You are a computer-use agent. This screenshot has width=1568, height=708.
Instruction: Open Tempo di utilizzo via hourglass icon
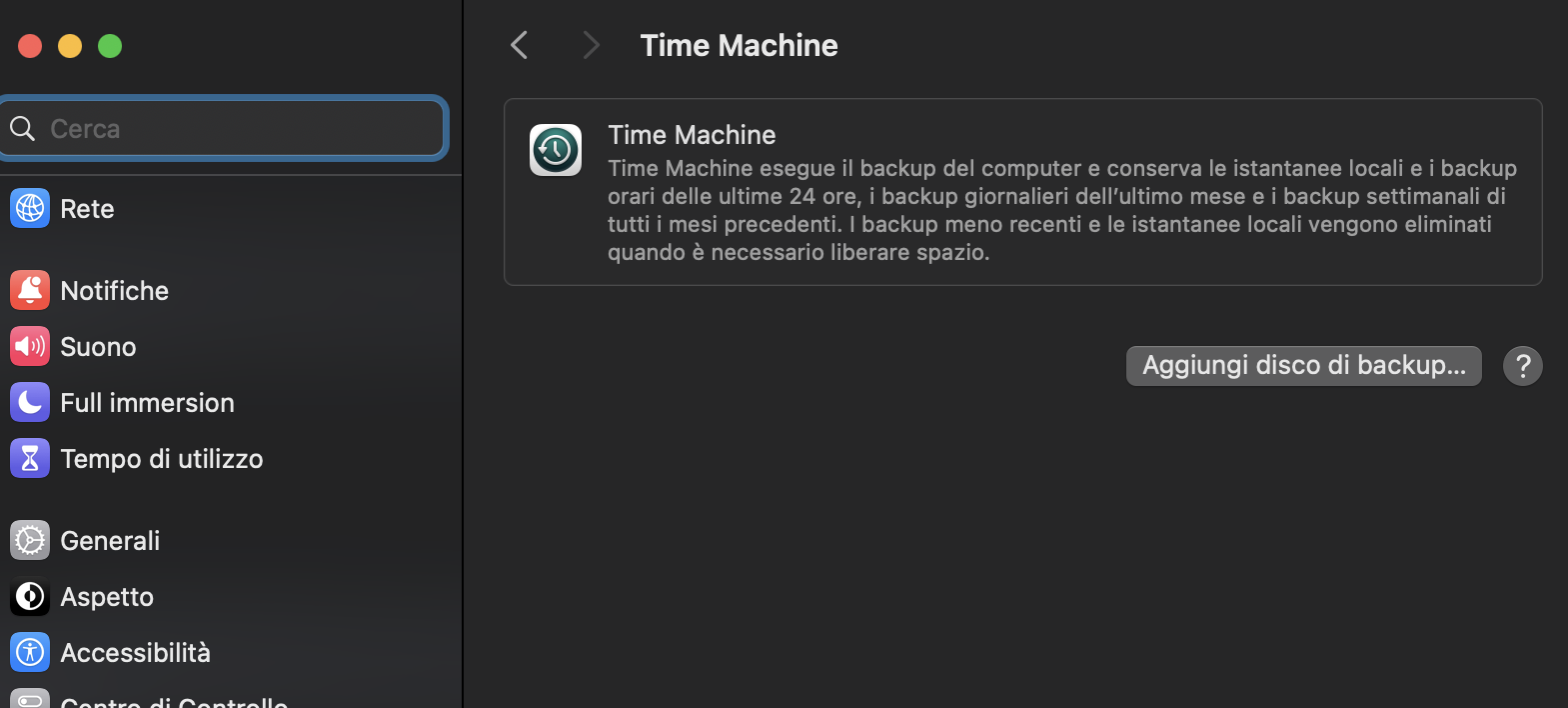coord(29,458)
